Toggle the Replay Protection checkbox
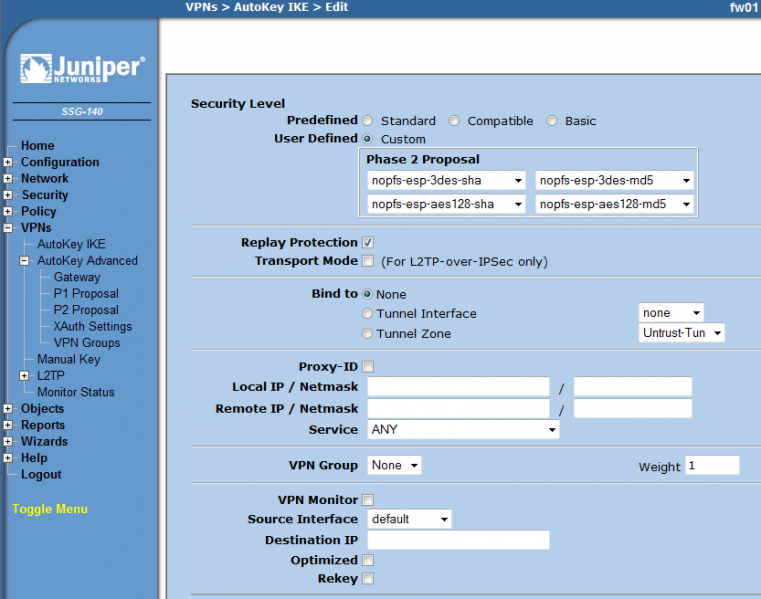This screenshot has width=761, height=599. click(368, 242)
